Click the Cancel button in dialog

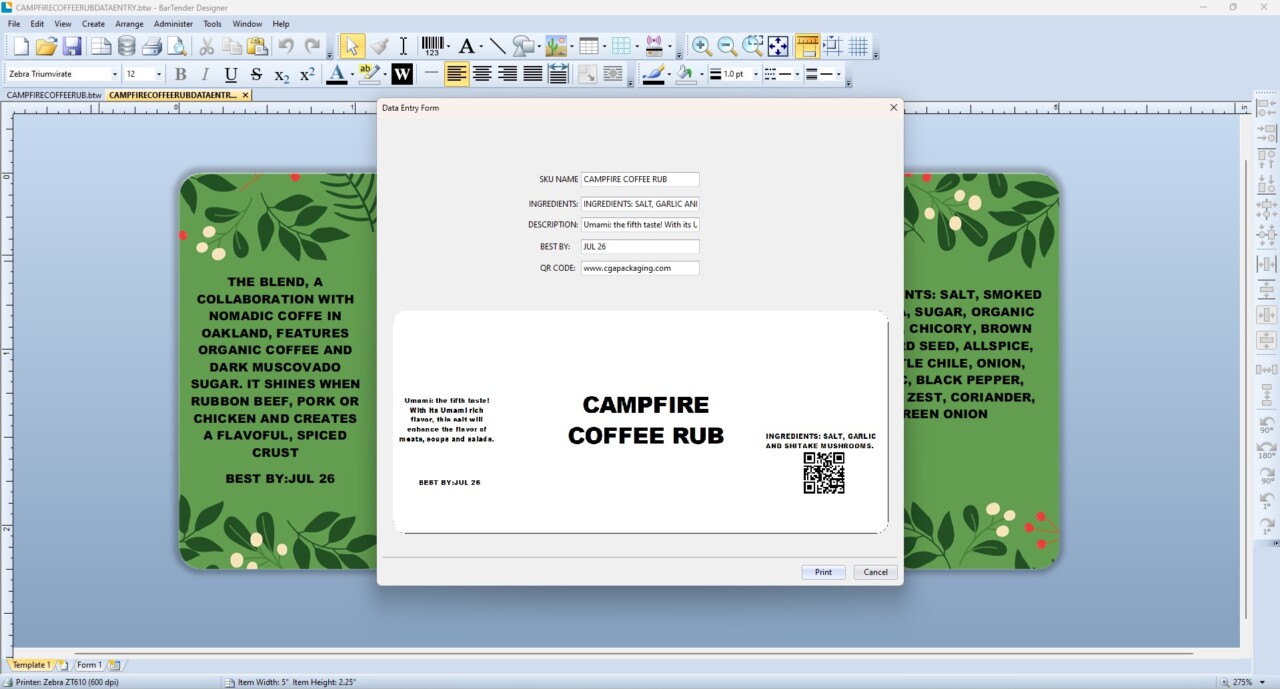click(x=876, y=572)
